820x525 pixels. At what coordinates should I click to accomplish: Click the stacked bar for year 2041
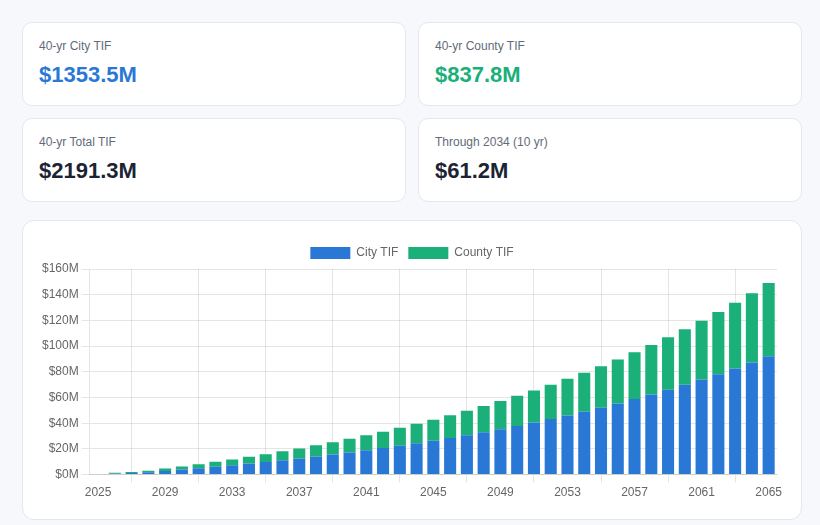pyautogui.click(x=366, y=454)
